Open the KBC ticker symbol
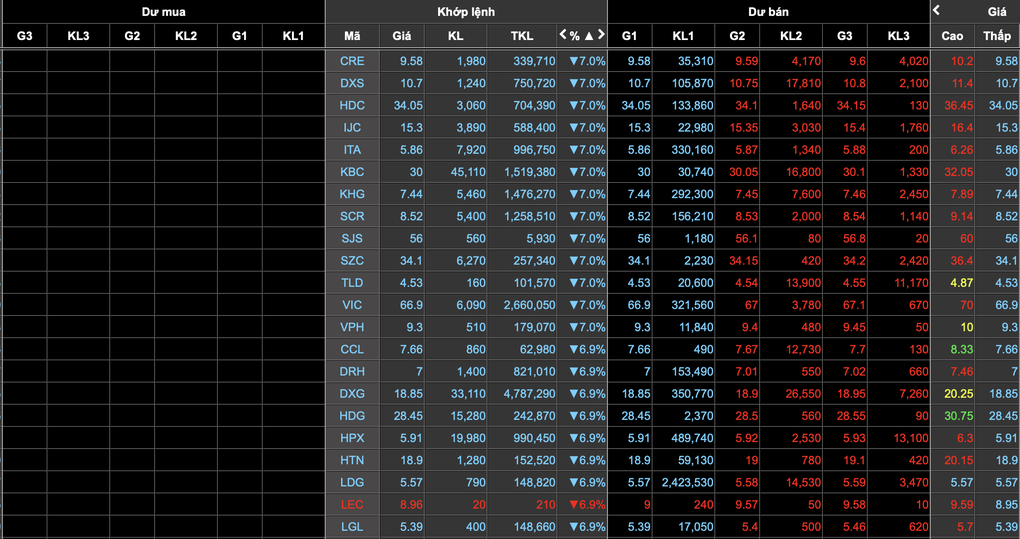 [x=352, y=172]
